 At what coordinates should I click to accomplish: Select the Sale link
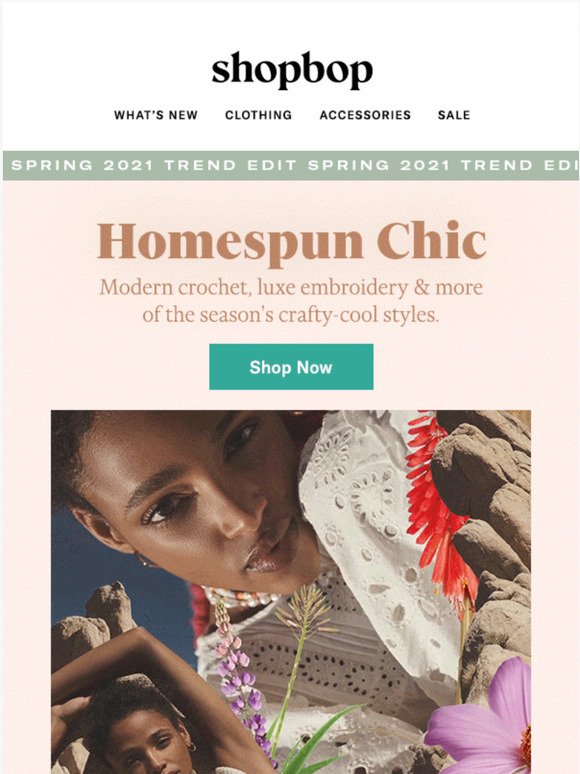pos(454,115)
